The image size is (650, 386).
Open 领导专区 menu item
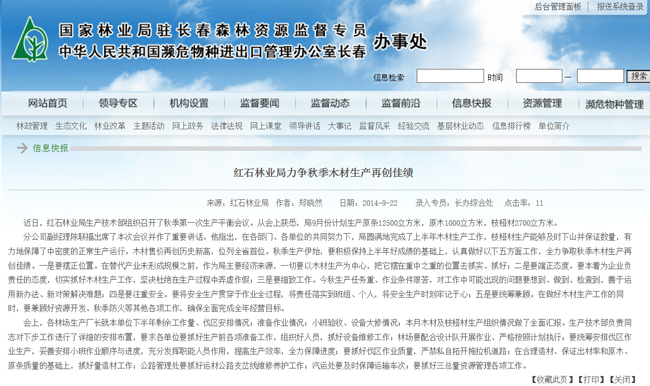[x=118, y=103]
